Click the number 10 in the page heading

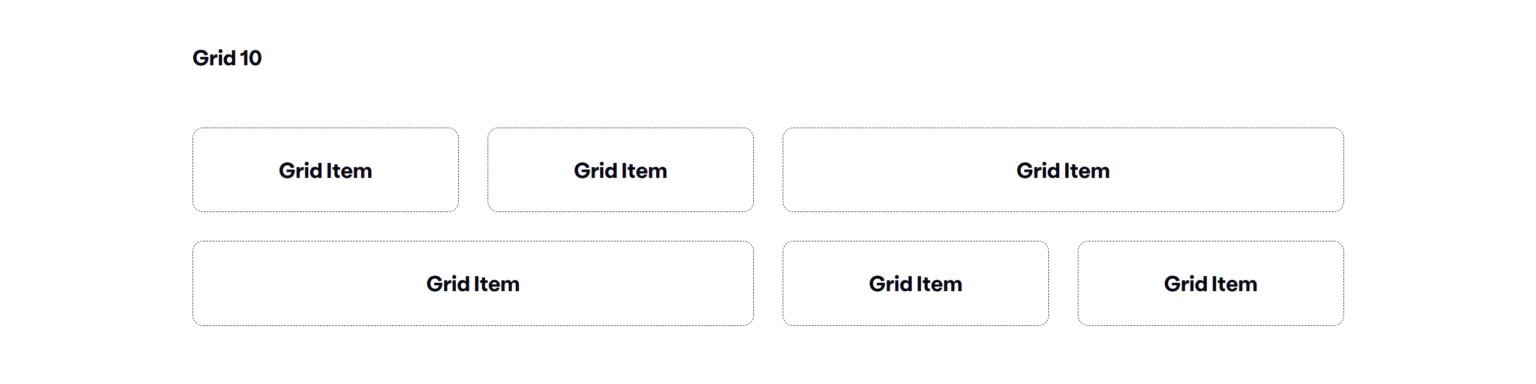tap(251, 58)
